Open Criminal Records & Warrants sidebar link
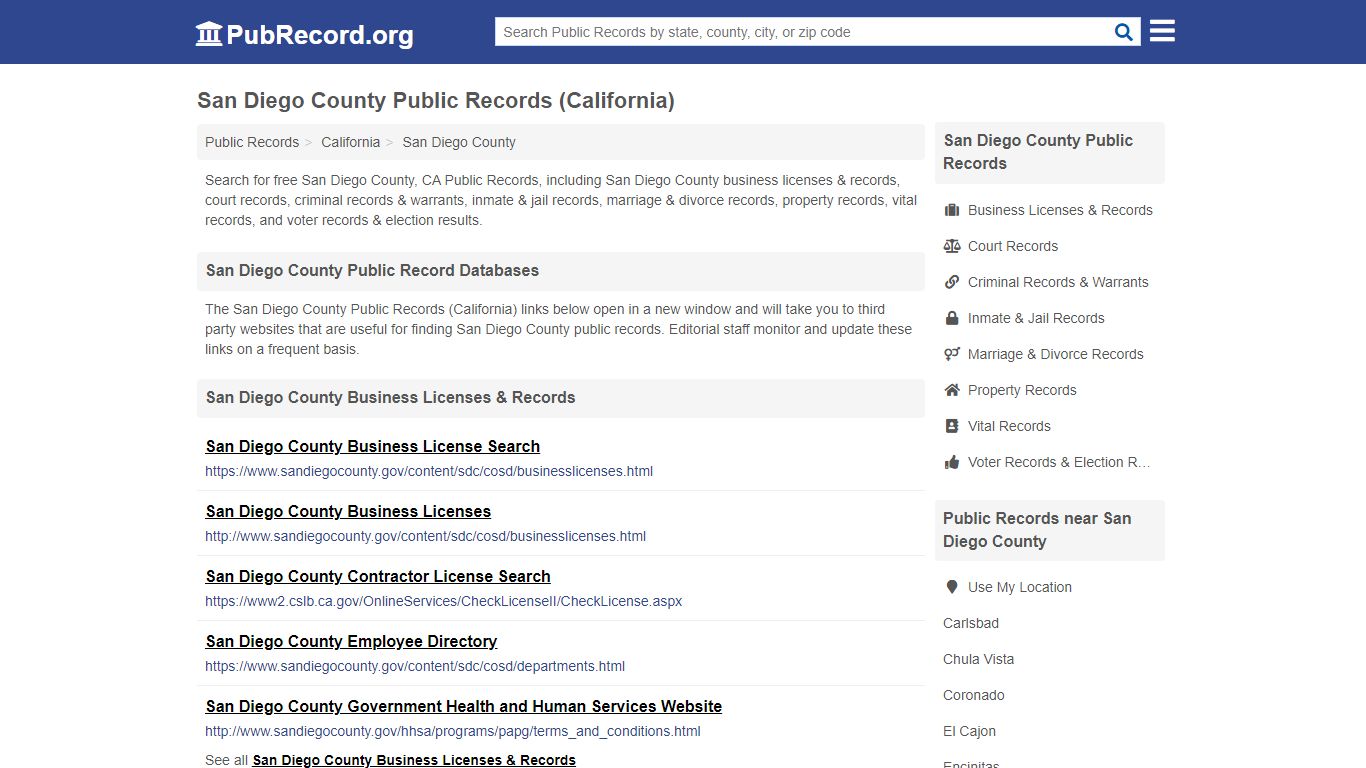 click(x=1058, y=282)
